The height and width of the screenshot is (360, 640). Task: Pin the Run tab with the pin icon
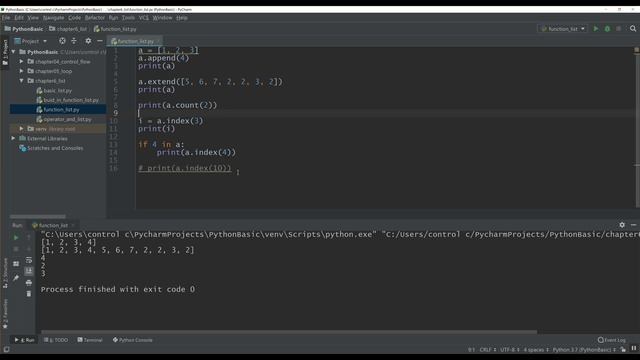(x=16, y=278)
